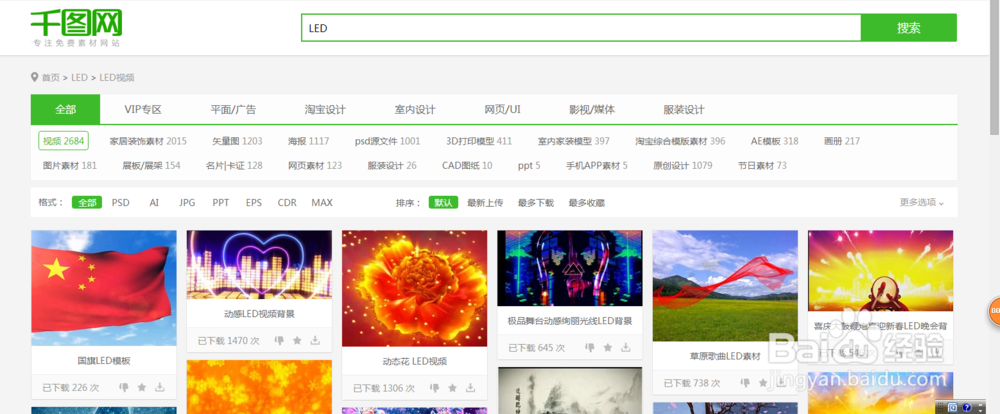The image size is (1000, 414).
Task: Download 动态花 LED视频 via download icon
Action: coord(470,388)
